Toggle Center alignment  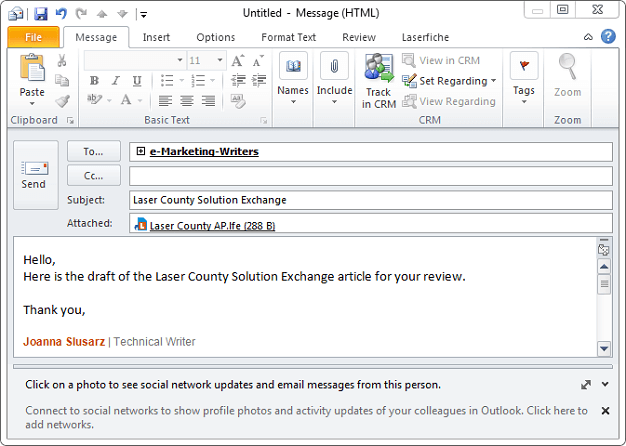coord(187,100)
